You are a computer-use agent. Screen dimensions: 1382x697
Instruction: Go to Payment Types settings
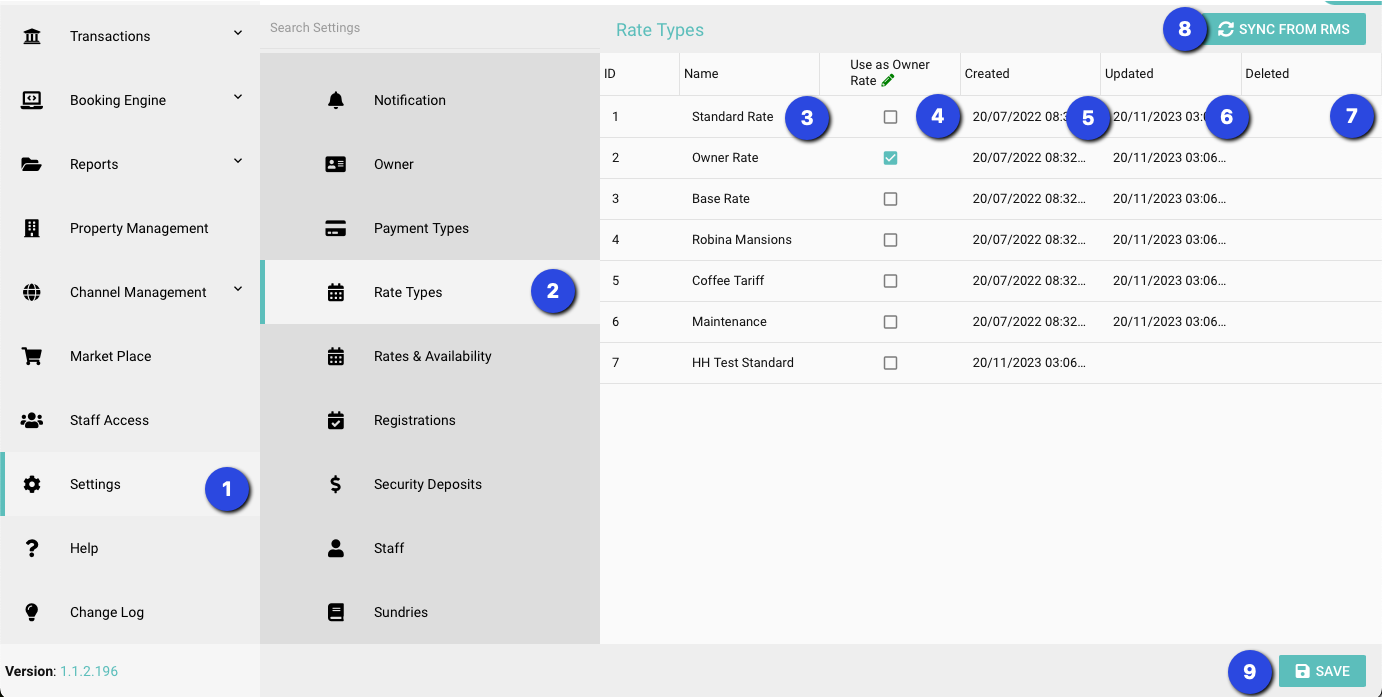point(421,228)
